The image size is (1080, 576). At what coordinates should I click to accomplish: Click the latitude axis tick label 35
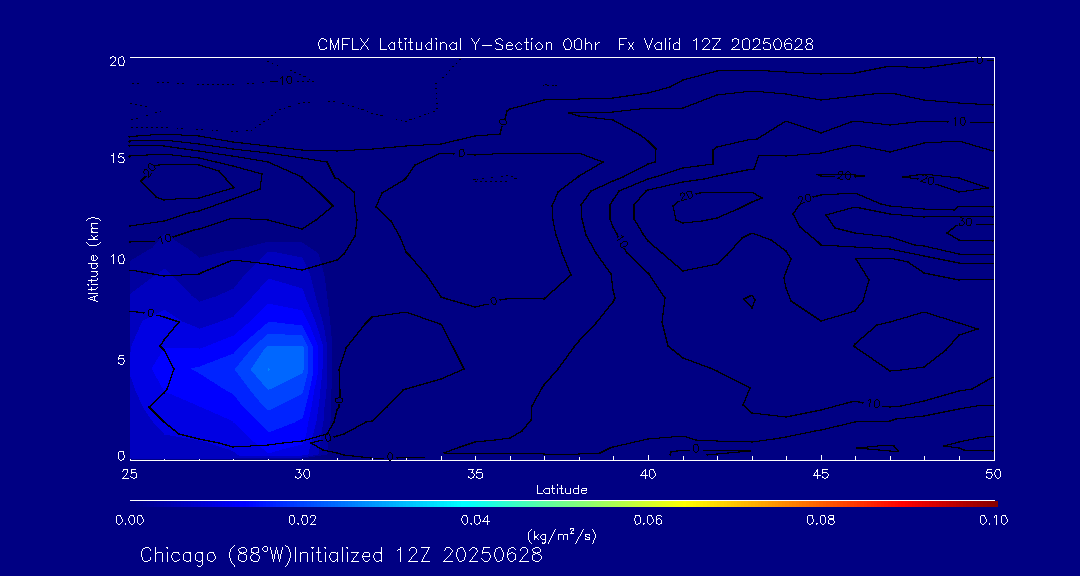[475, 474]
